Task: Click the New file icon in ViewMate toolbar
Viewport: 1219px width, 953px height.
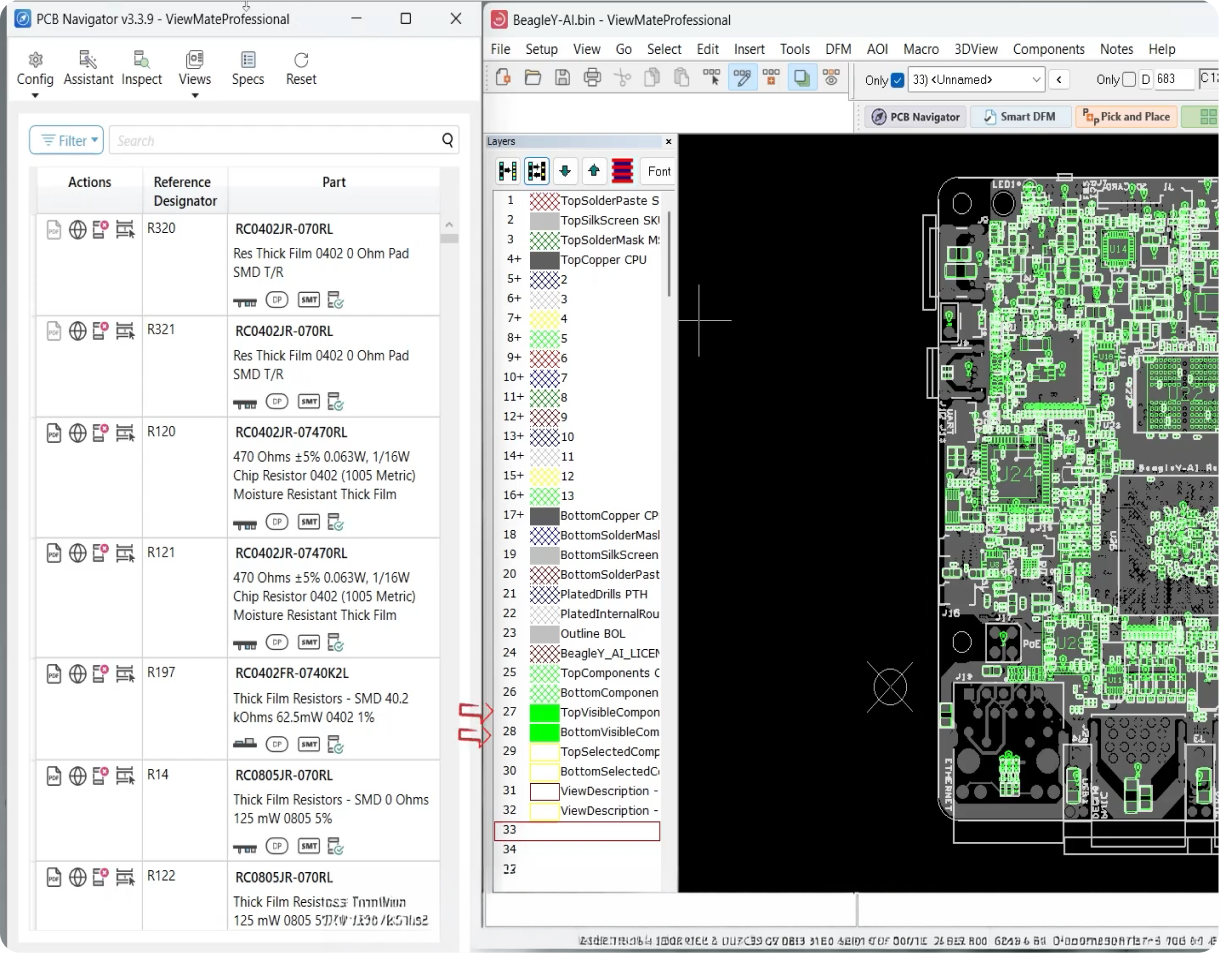Action: (x=503, y=77)
